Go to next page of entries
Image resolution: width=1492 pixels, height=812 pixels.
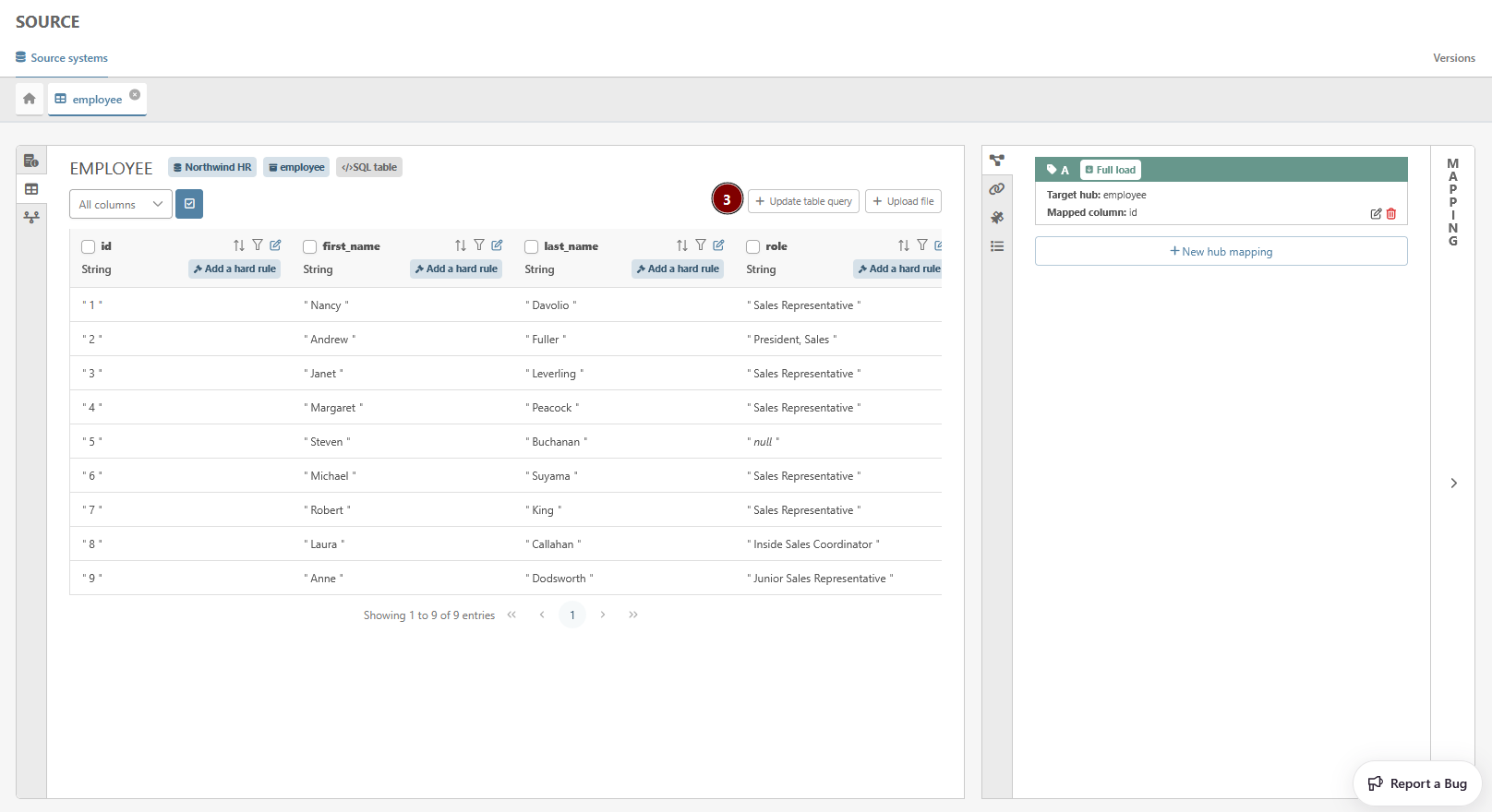point(603,615)
